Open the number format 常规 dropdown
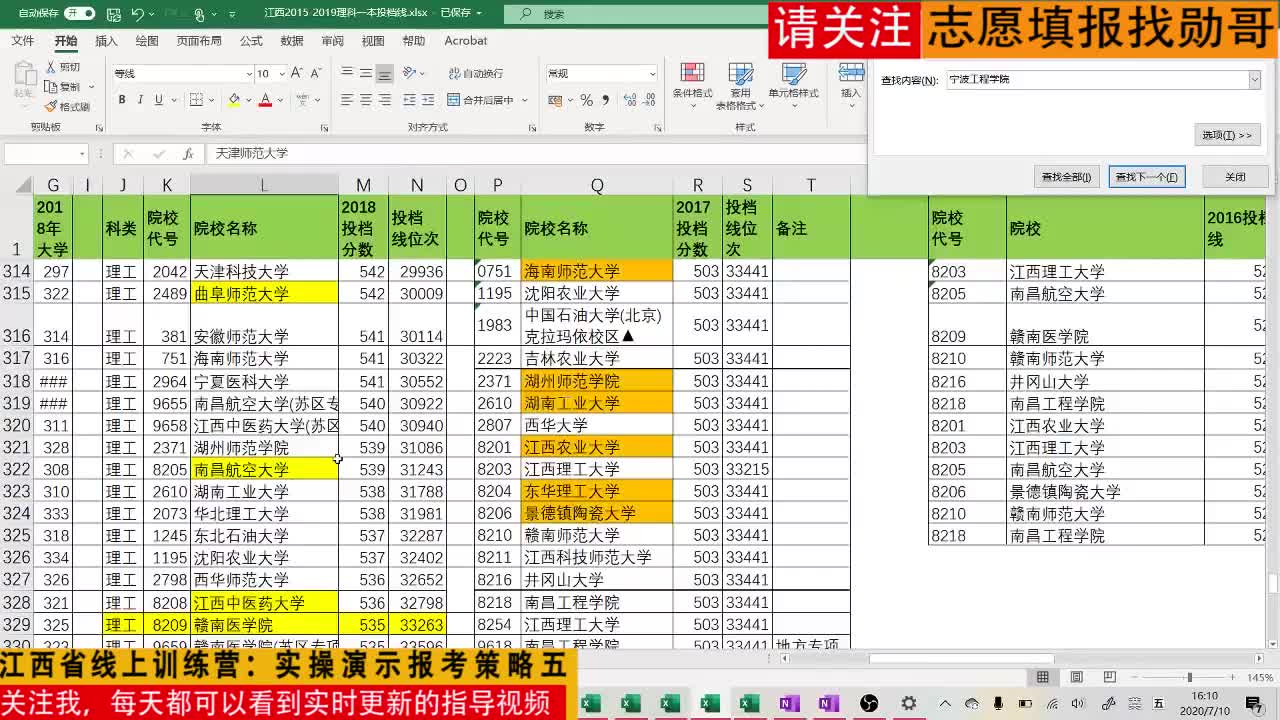The image size is (1280, 720). pos(653,74)
